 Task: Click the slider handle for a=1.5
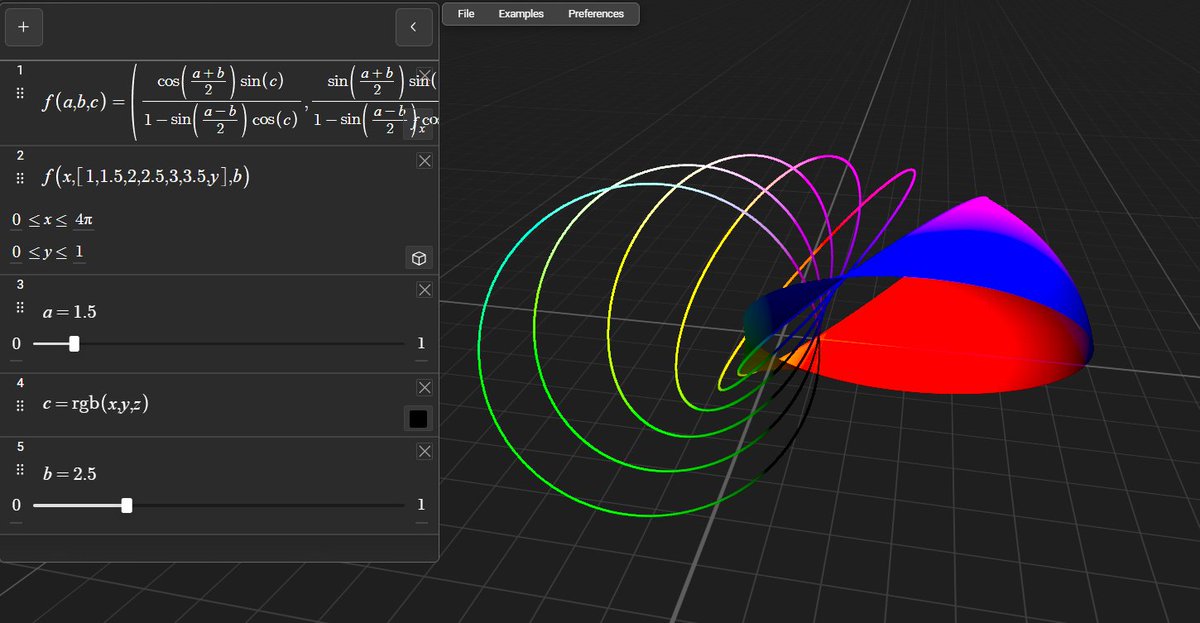74,344
